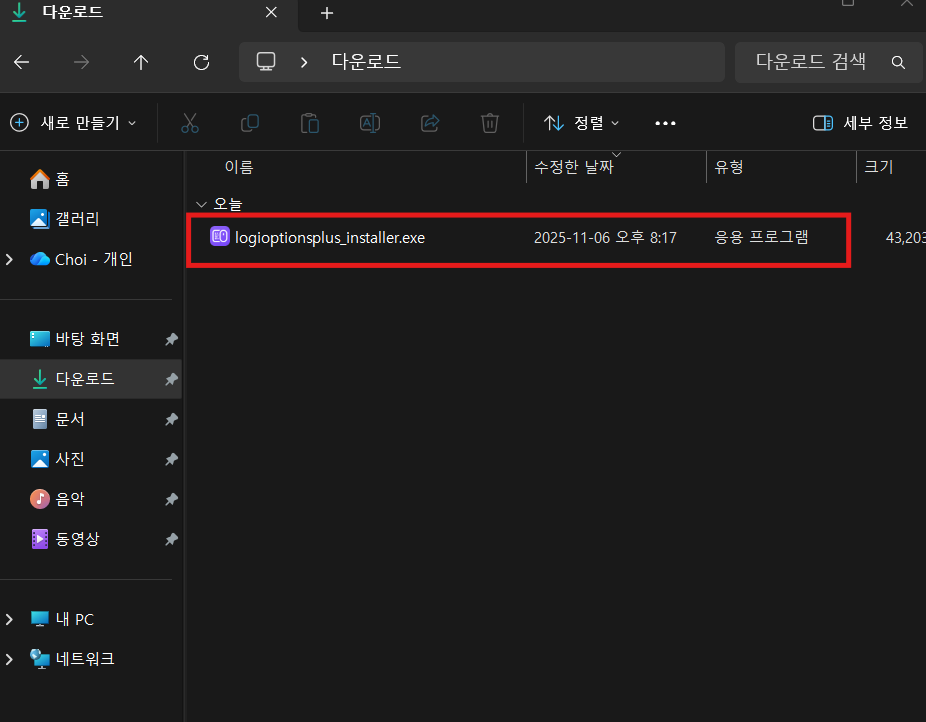Select logioptionsplus_installer.exe file
Image resolution: width=926 pixels, height=722 pixels.
pos(329,237)
